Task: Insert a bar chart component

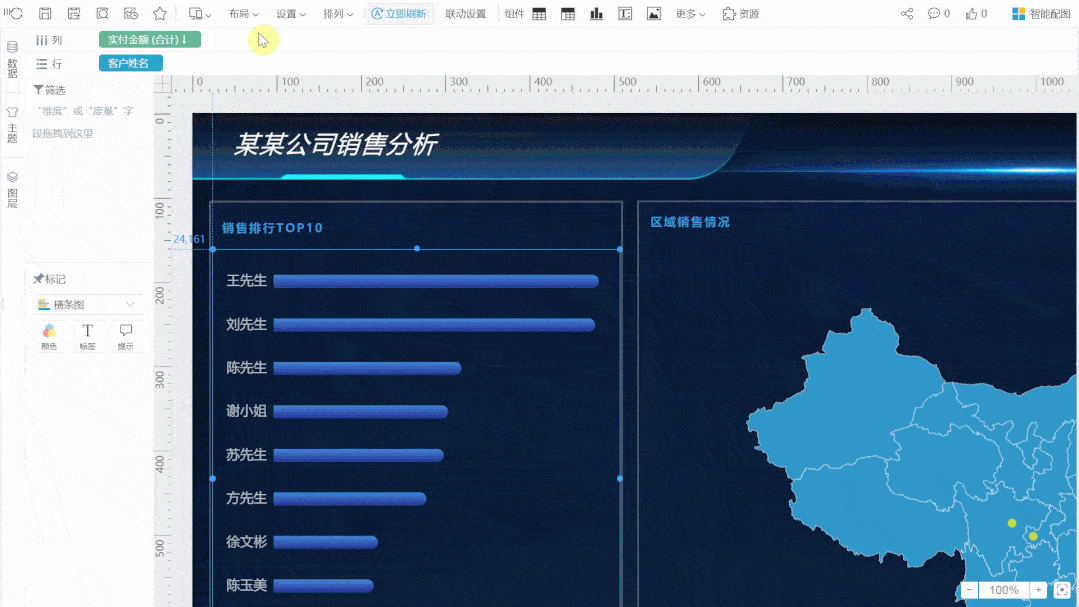Action: (x=597, y=14)
